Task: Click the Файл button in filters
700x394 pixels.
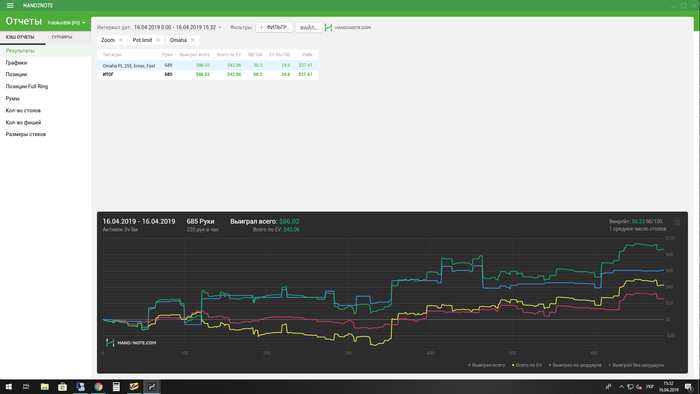Action: coord(308,28)
